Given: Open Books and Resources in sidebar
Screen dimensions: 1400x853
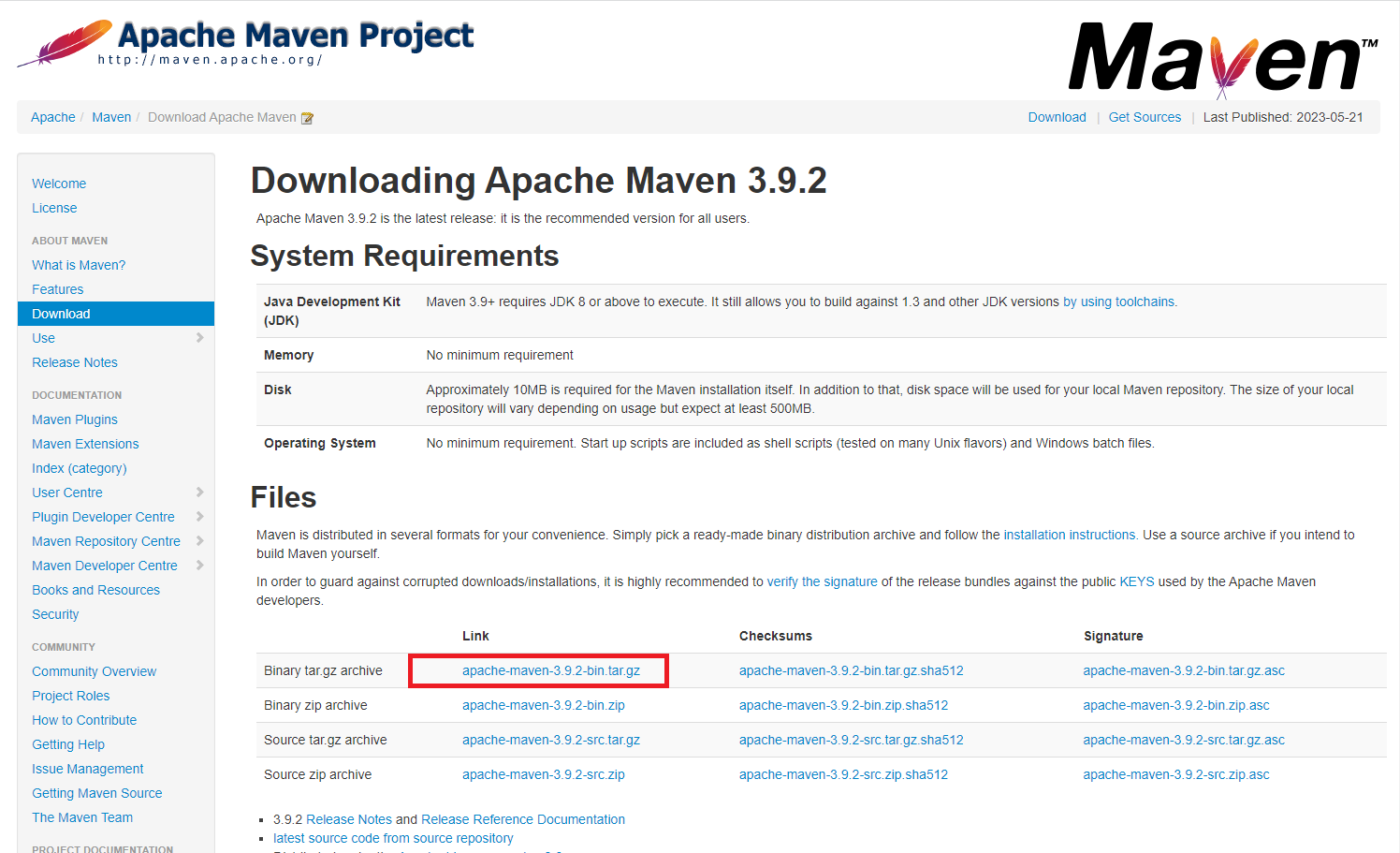Looking at the screenshot, I should [95, 590].
